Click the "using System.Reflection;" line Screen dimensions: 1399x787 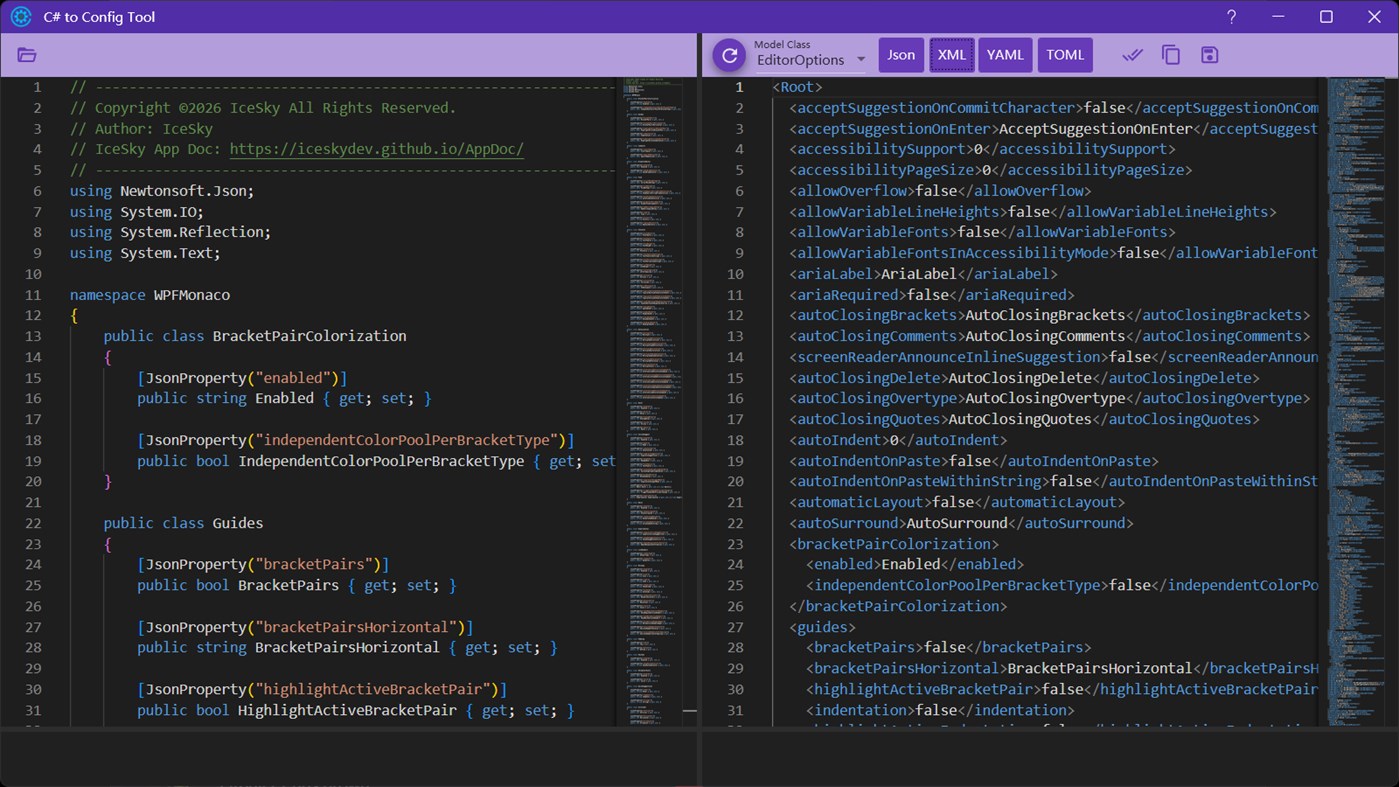170,232
